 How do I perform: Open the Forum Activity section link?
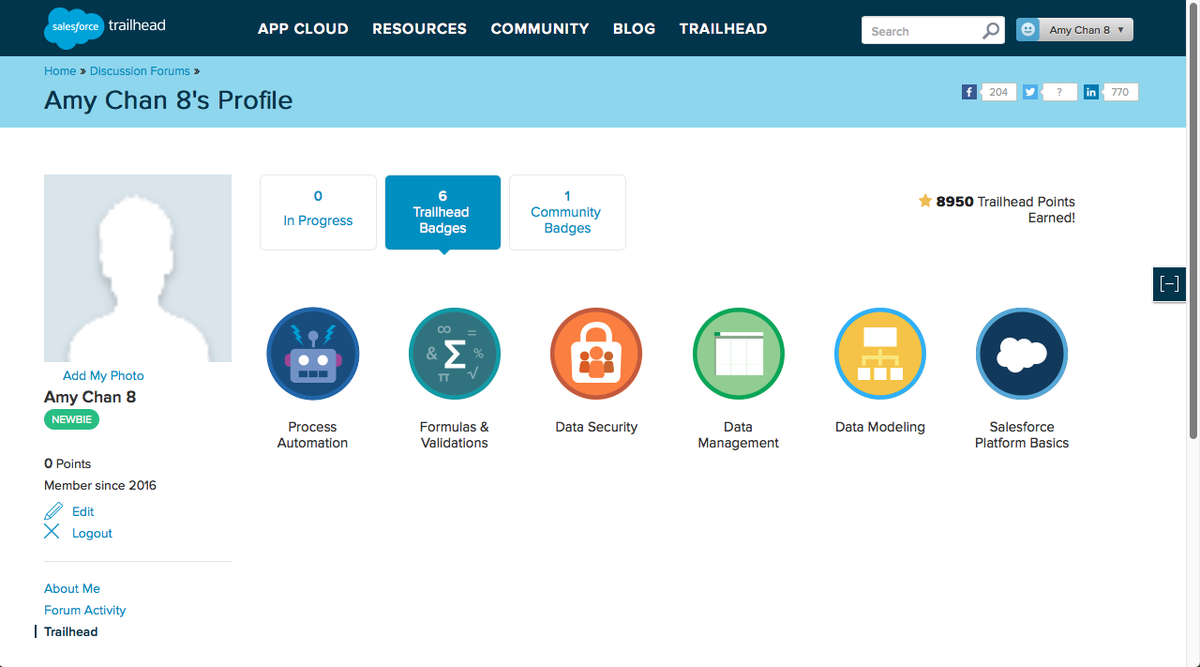[85, 610]
